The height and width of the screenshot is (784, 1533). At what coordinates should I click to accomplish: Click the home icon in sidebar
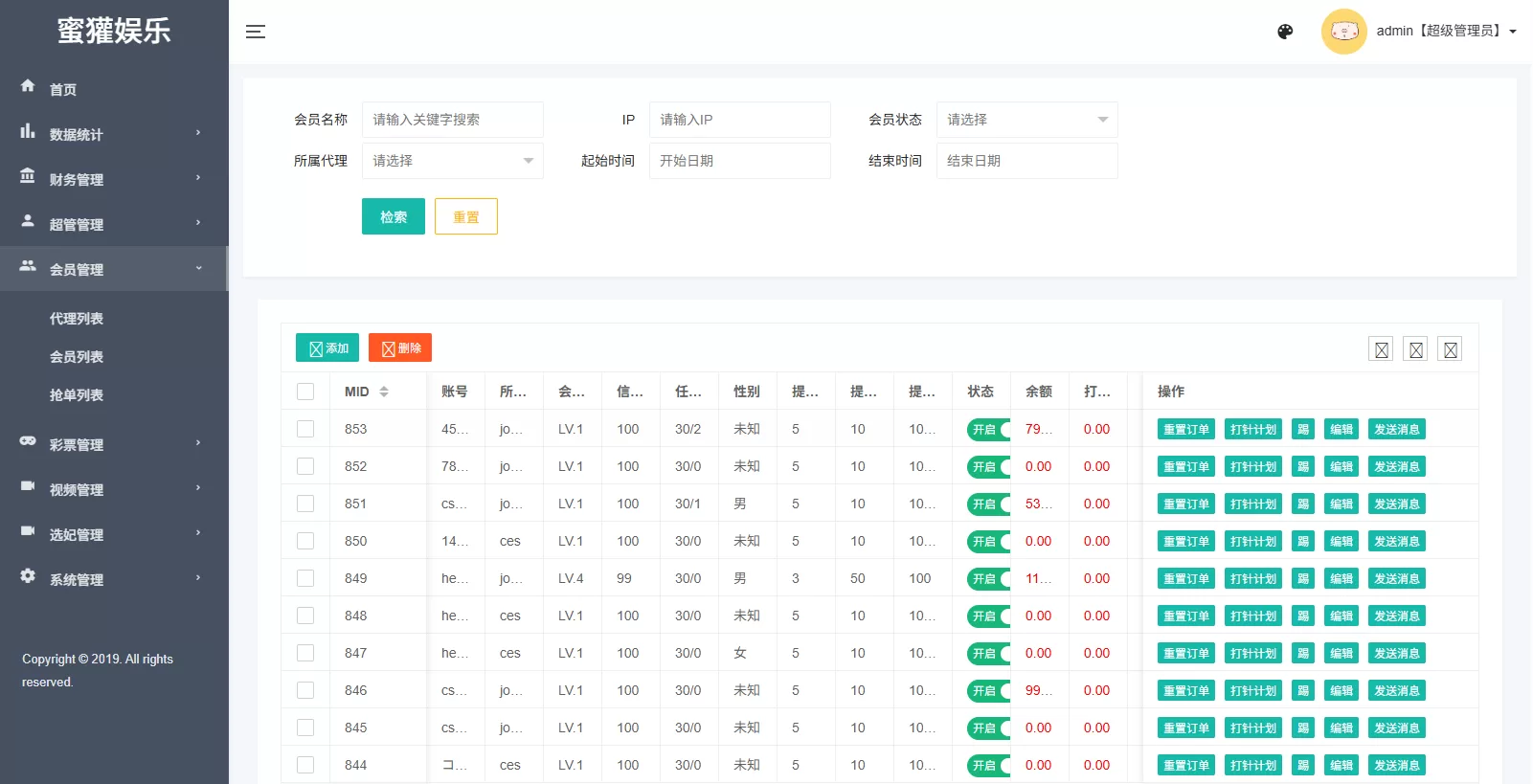point(28,86)
